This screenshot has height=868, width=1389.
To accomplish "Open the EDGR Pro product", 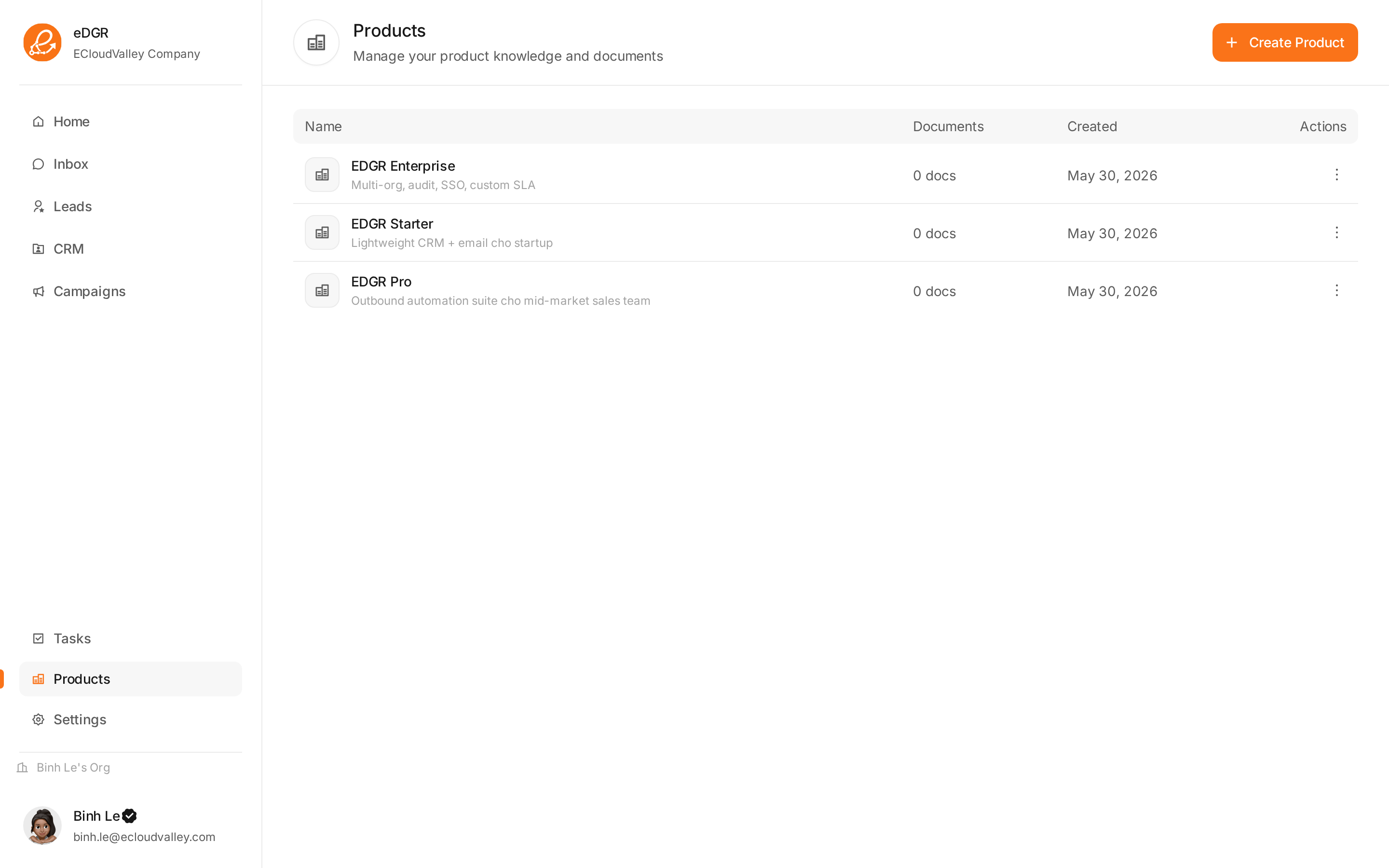I will click(381, 282).
